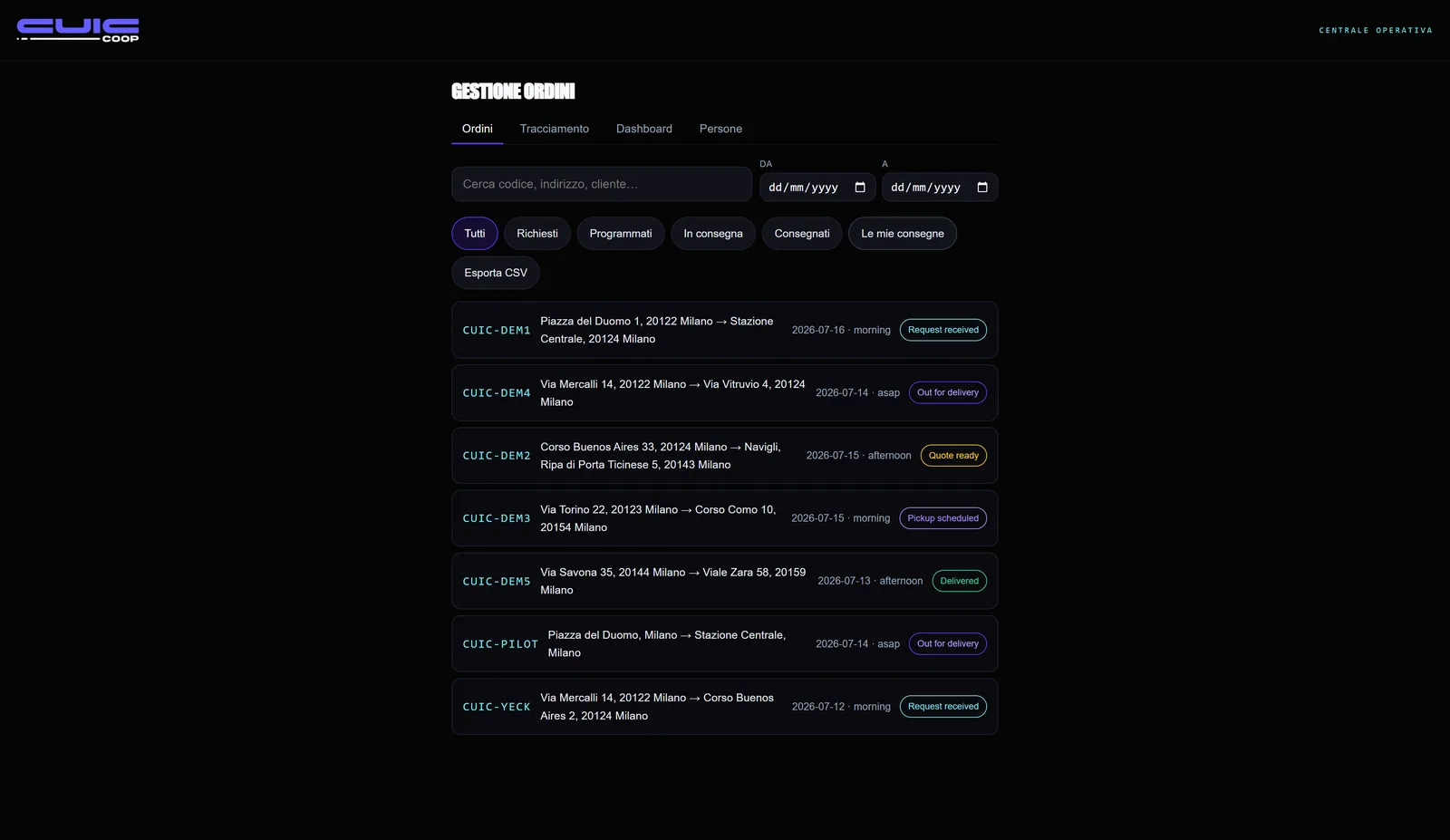
Task: Click Out for delivery badge on CUIC-PILOT
Action: tap(948, 643)
